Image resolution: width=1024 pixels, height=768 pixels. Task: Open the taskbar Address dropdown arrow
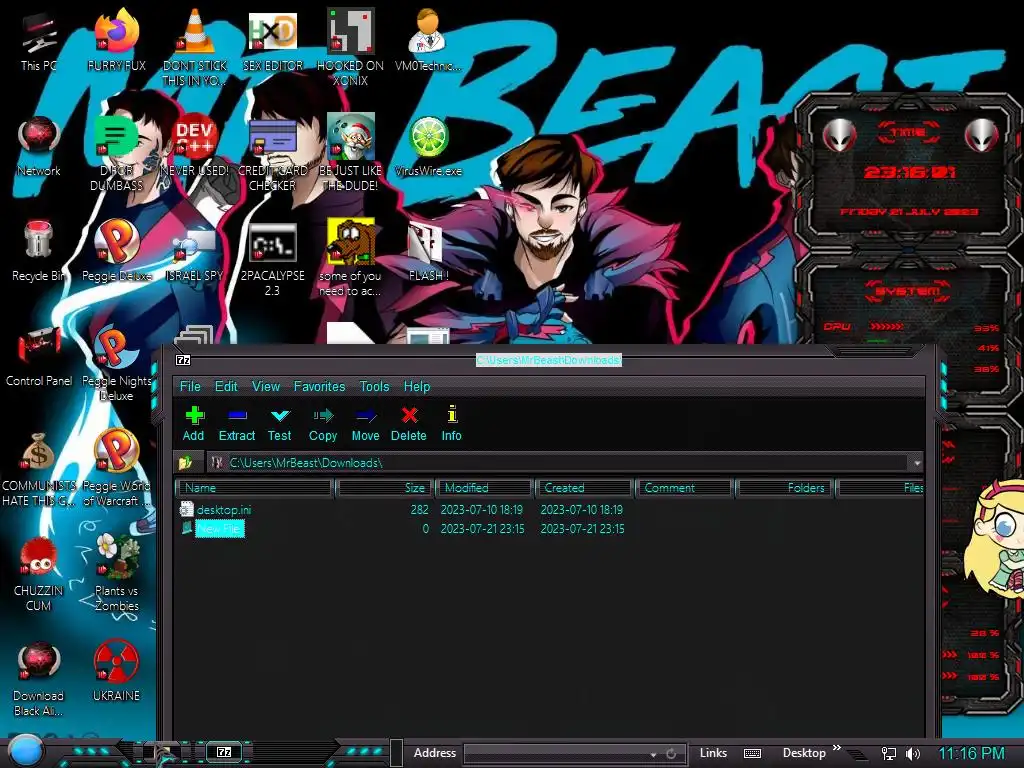653,754
